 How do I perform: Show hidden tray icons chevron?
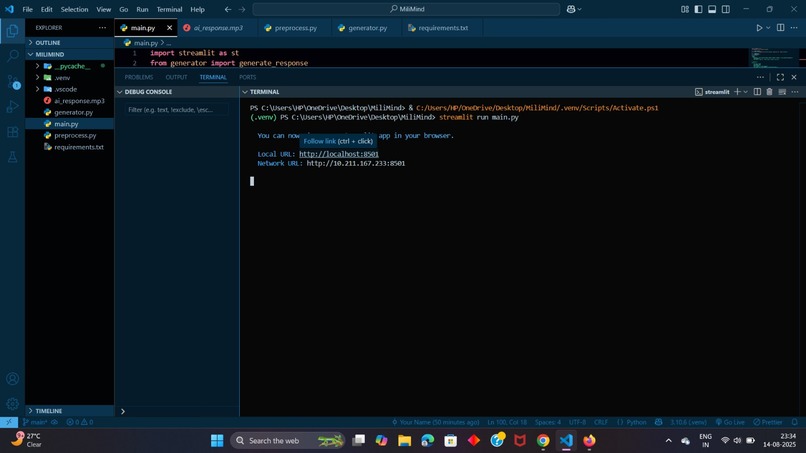point(668,441)
